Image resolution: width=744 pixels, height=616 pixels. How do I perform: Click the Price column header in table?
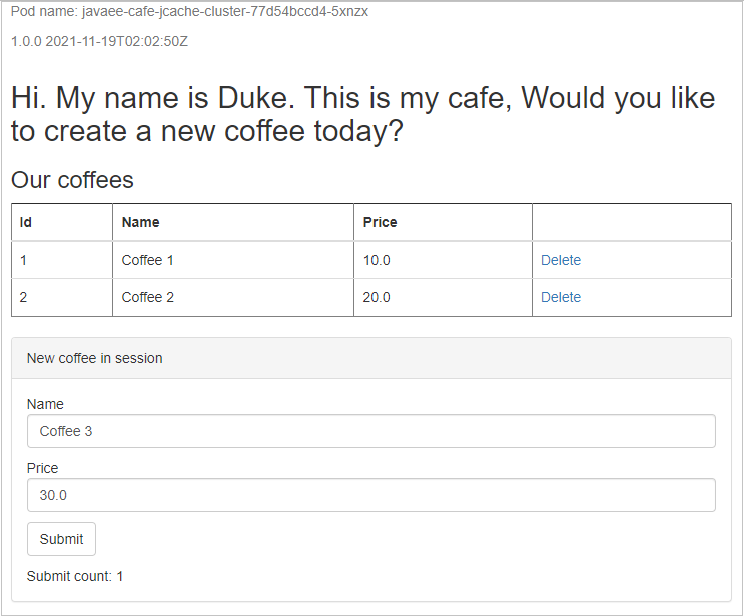[x=380, y=222]
